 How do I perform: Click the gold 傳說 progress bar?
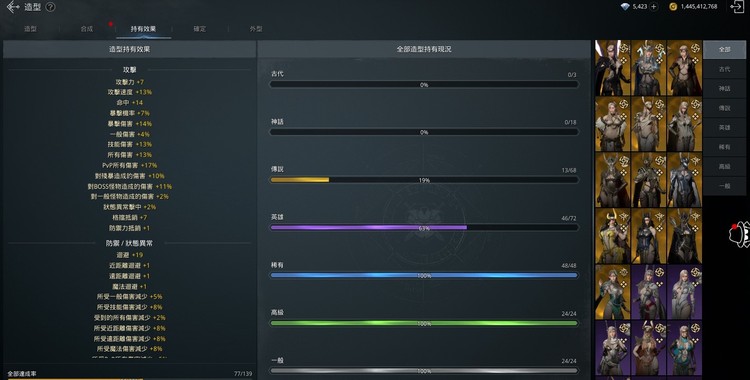click(424, 180)
